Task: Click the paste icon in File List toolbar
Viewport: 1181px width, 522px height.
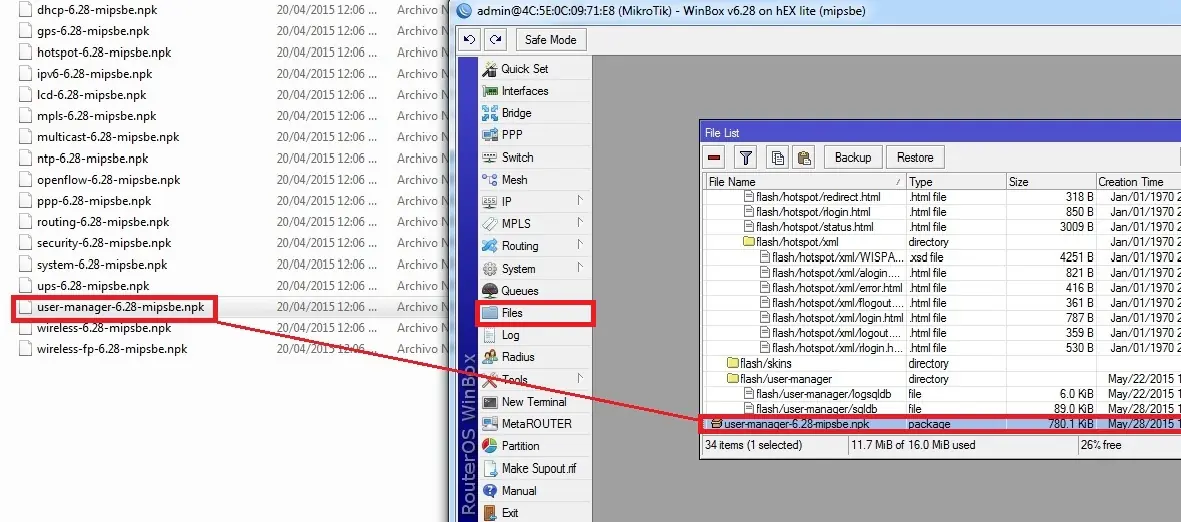Action: [x=804, y=157]
